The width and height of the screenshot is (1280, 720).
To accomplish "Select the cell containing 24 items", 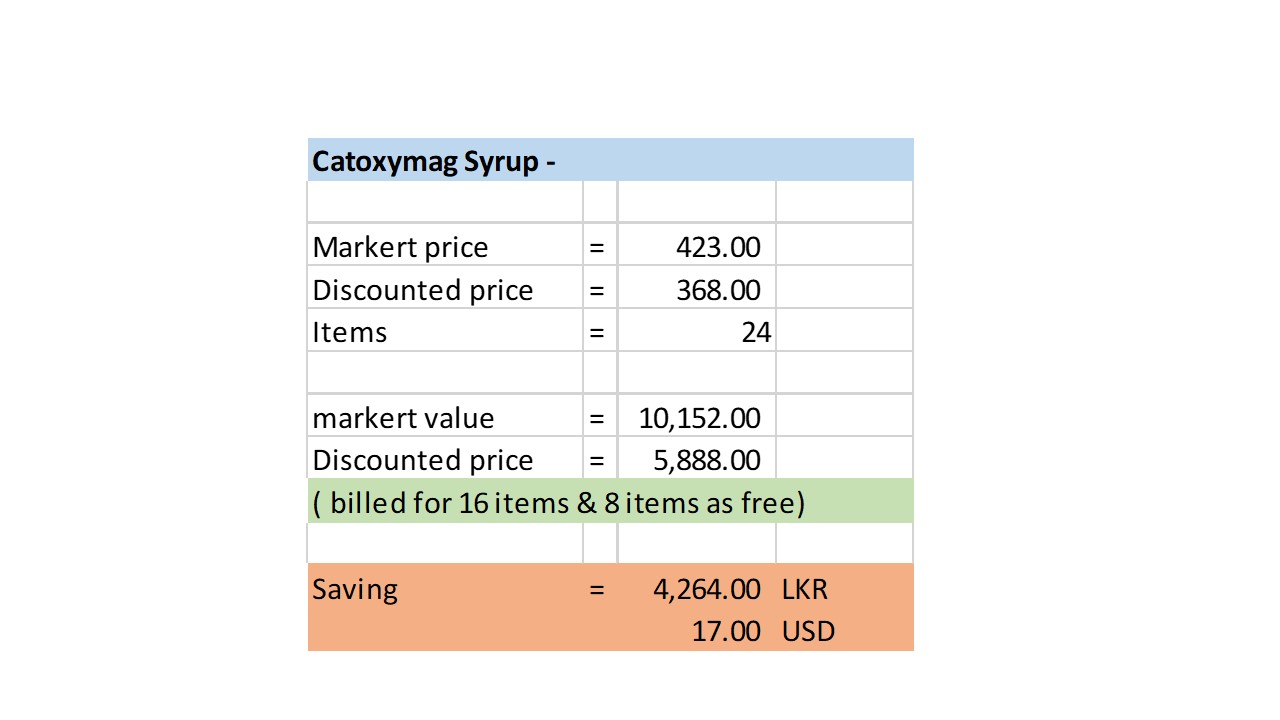I will 696,332.
